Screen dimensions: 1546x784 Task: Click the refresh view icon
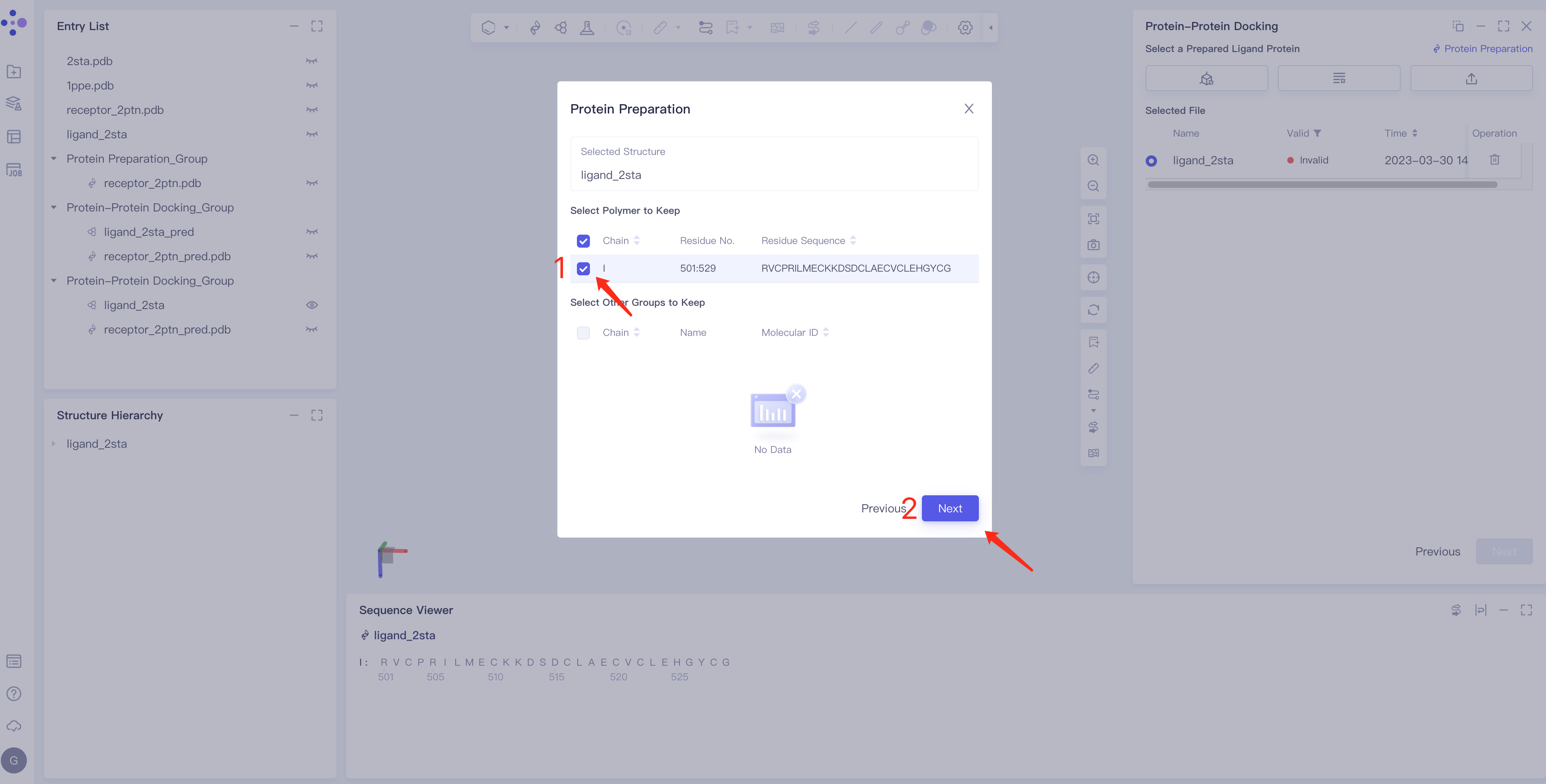[x=1093, y=310]
